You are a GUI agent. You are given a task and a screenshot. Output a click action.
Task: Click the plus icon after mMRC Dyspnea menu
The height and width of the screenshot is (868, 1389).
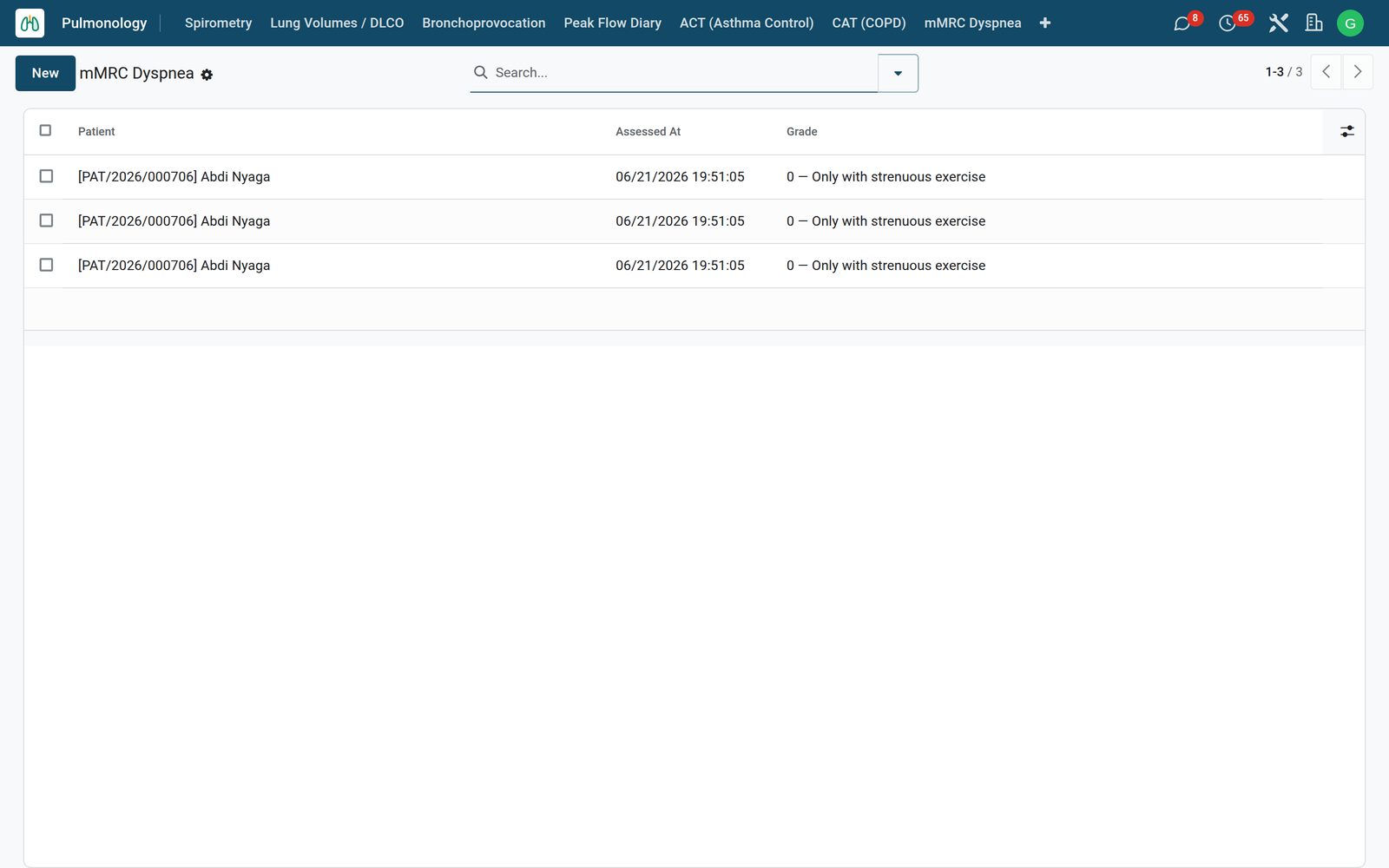coord(1045,23)
